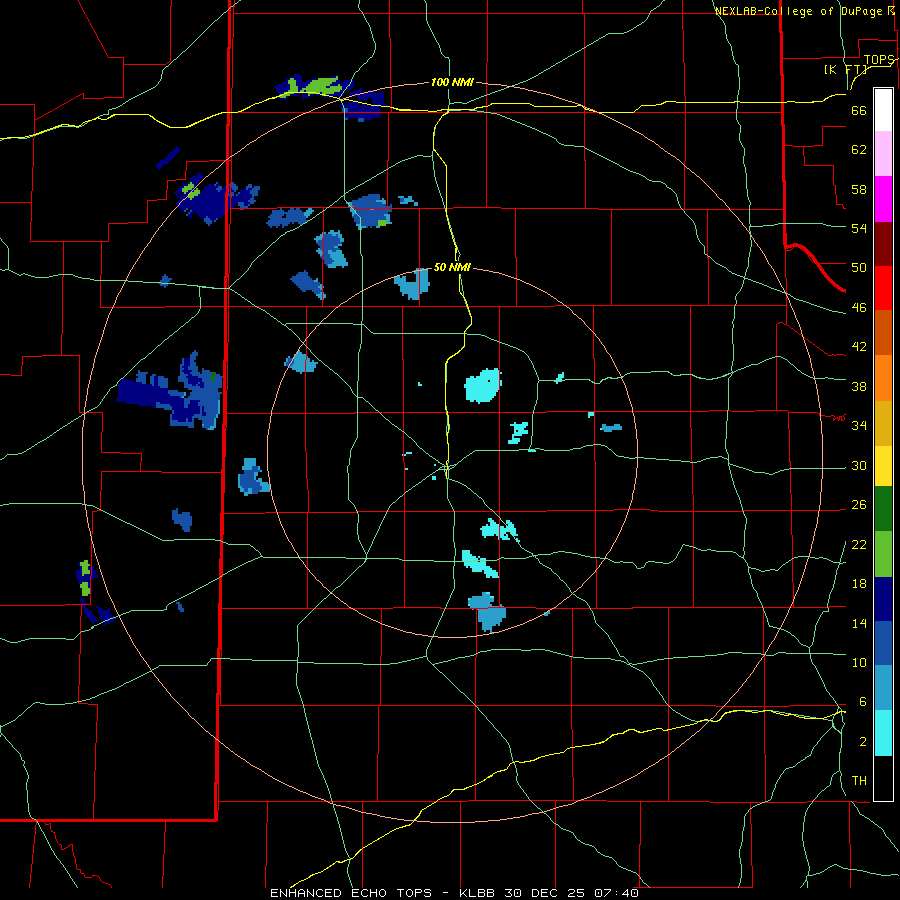
Task: Choose the dark orange legend band
Action: pos(883,332)
